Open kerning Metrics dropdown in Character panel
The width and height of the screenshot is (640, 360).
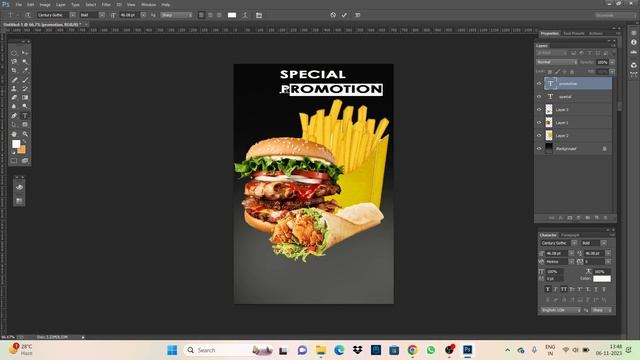[x=571, y=262]
